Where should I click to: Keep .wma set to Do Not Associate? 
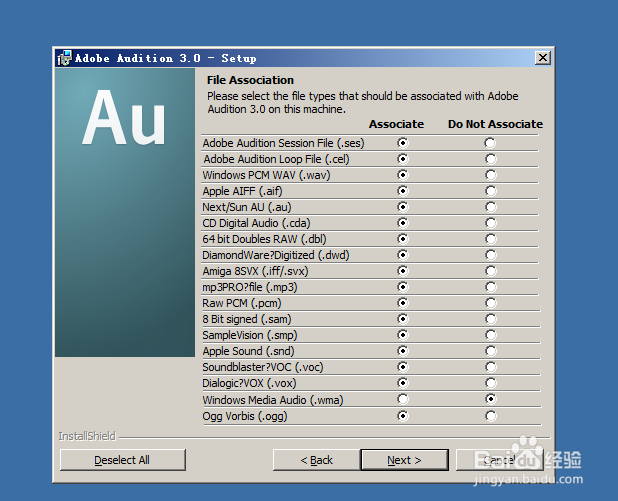(490, 399)
